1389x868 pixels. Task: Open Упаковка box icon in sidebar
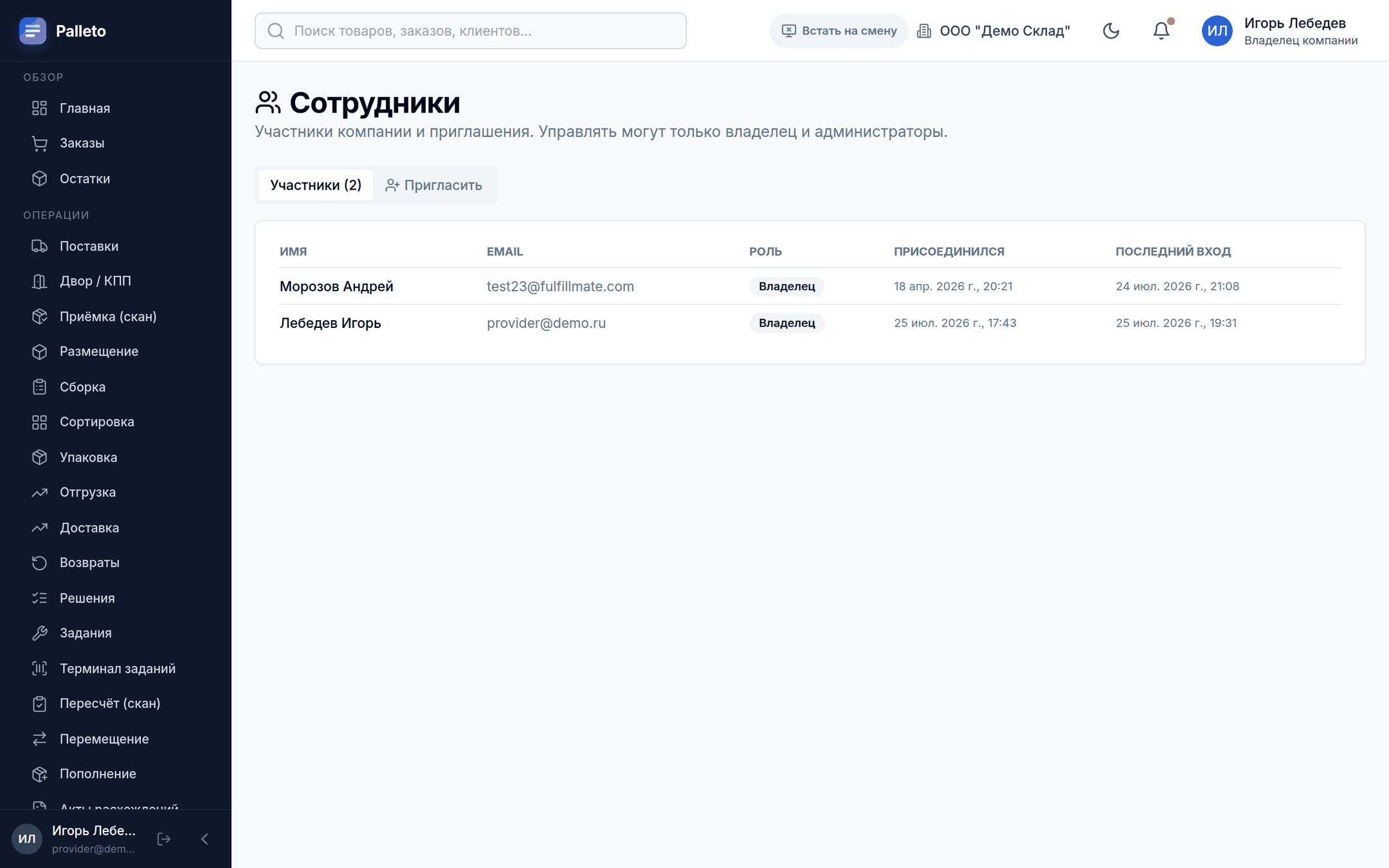point(40,457)
